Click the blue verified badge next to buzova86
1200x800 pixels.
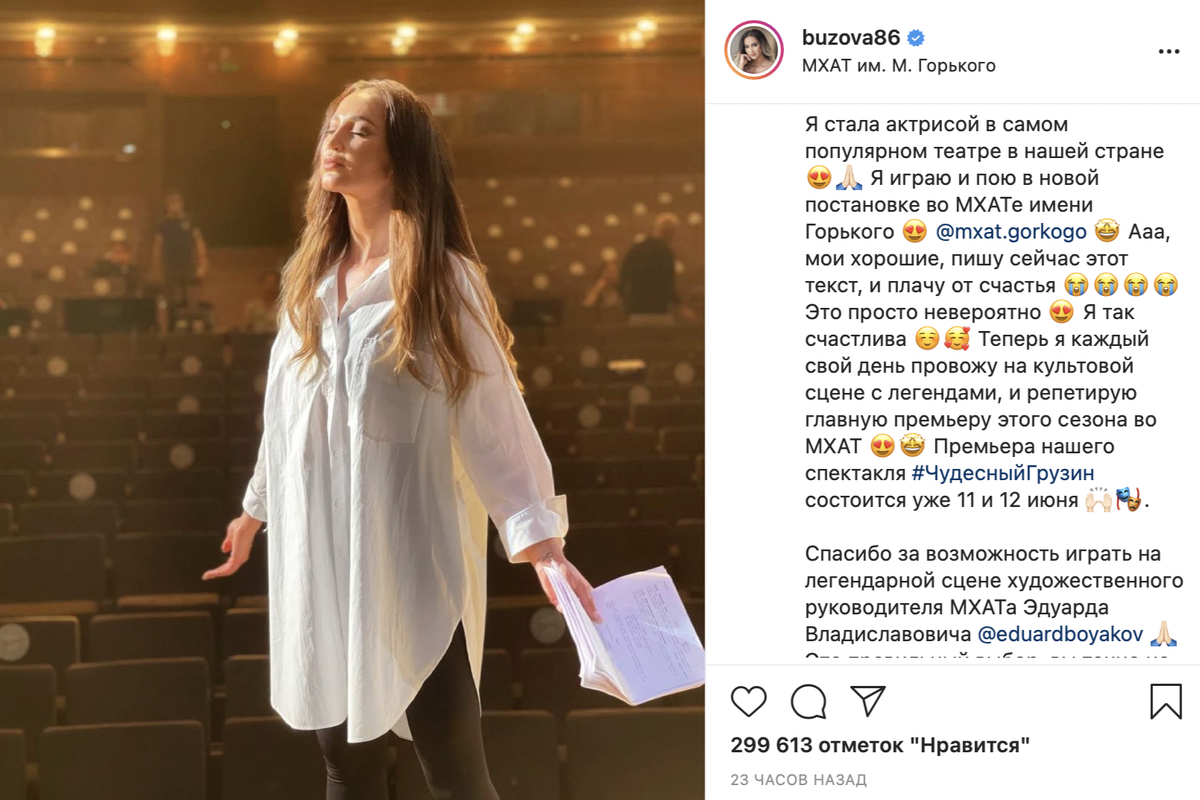[x=916, y=38]
